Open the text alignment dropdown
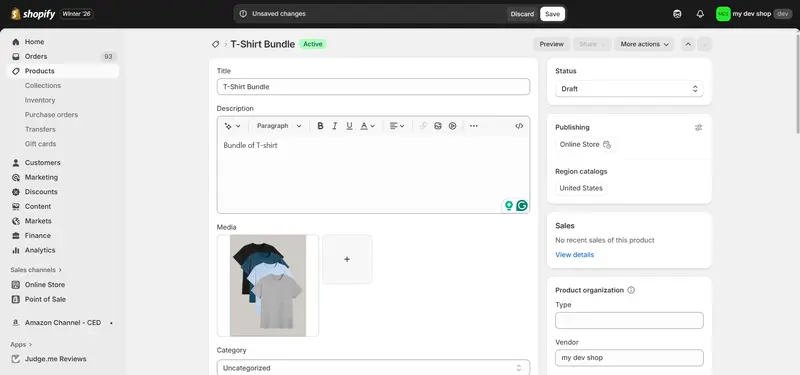Image resolution: width=800 pixels, height=375 pixels. (397, 126)
